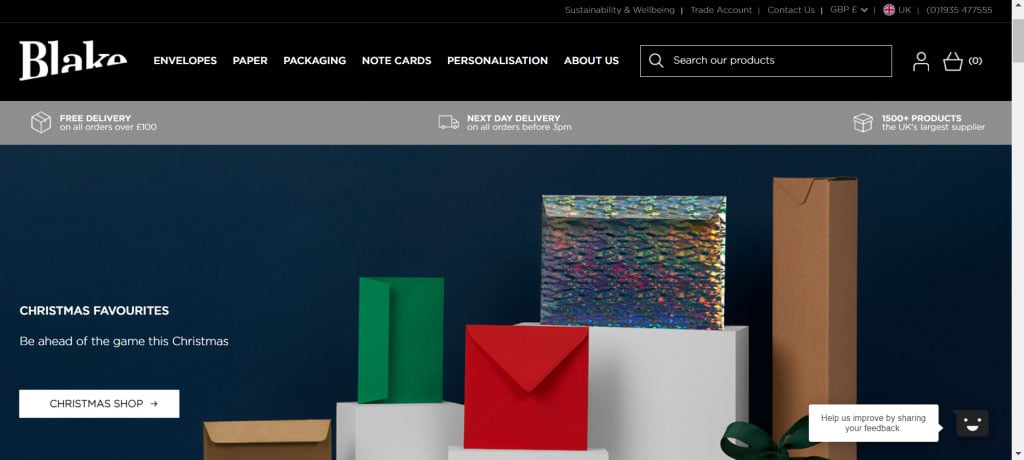Click the page vertical scrollbar
This screenshot has width=1024, height=460.
coord(1017,230)
